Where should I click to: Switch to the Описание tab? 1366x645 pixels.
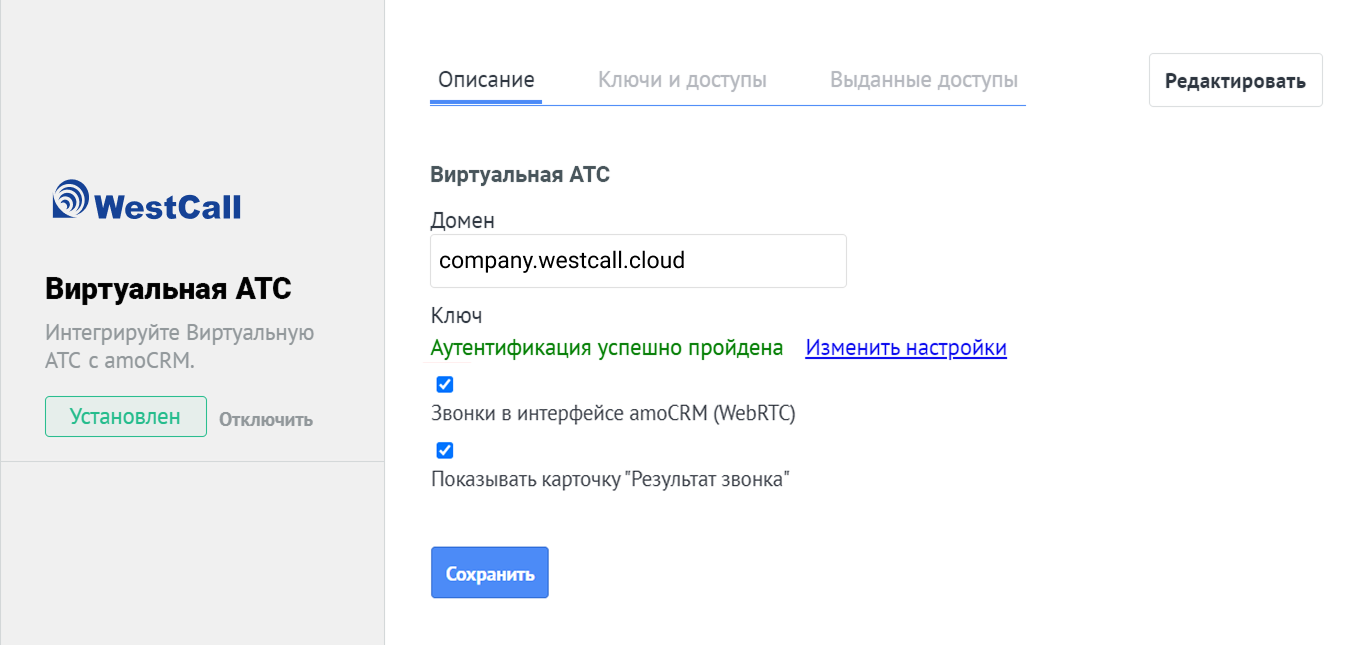click(x=486, y=80)
